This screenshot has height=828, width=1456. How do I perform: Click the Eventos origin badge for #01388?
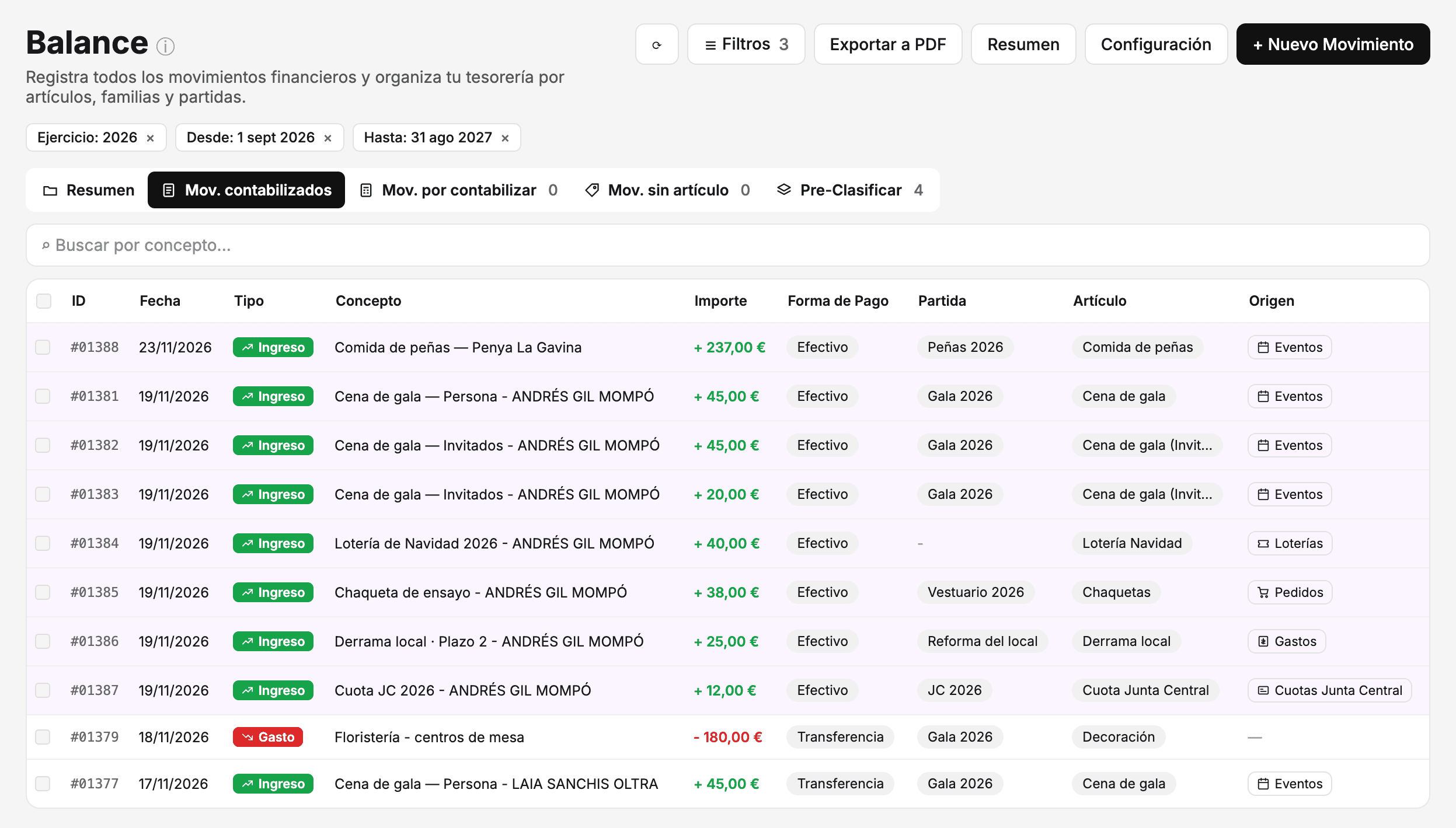[1290, 347]
